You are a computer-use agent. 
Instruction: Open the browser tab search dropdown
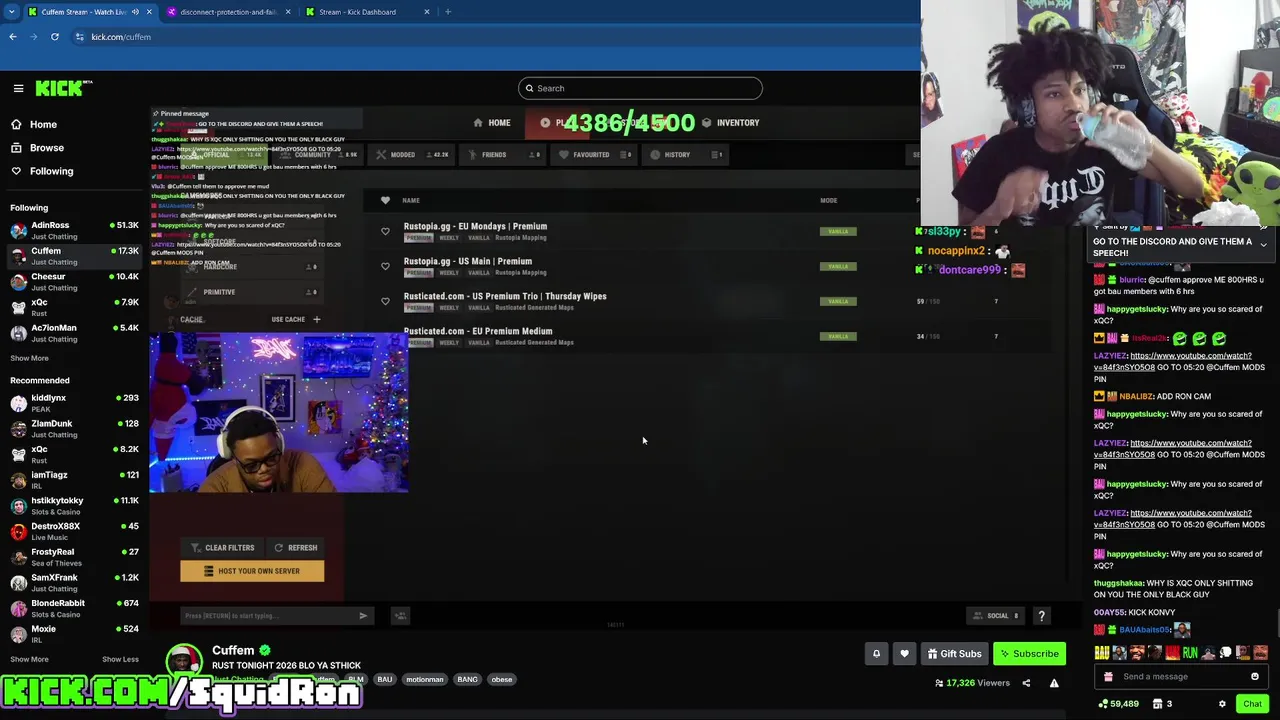click(10, 12)
